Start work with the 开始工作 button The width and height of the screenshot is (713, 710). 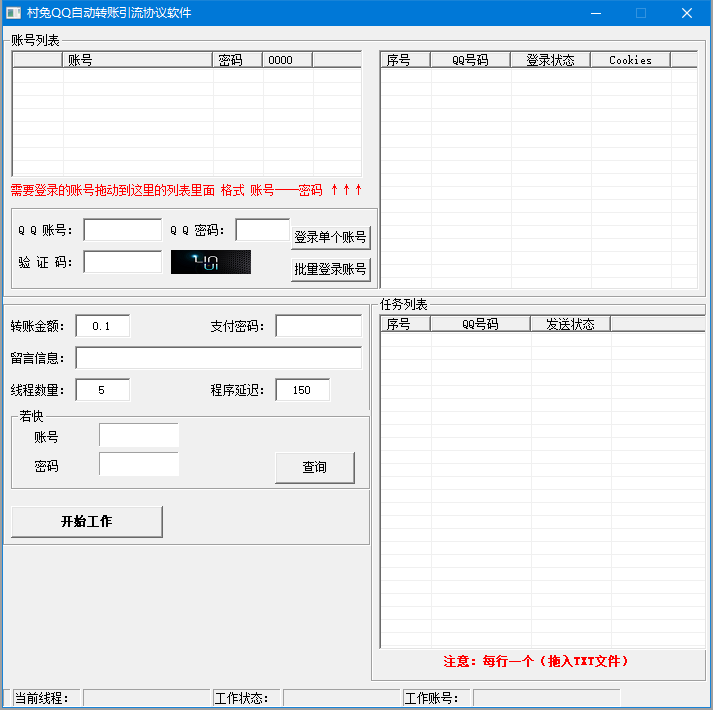click(87, 522)
